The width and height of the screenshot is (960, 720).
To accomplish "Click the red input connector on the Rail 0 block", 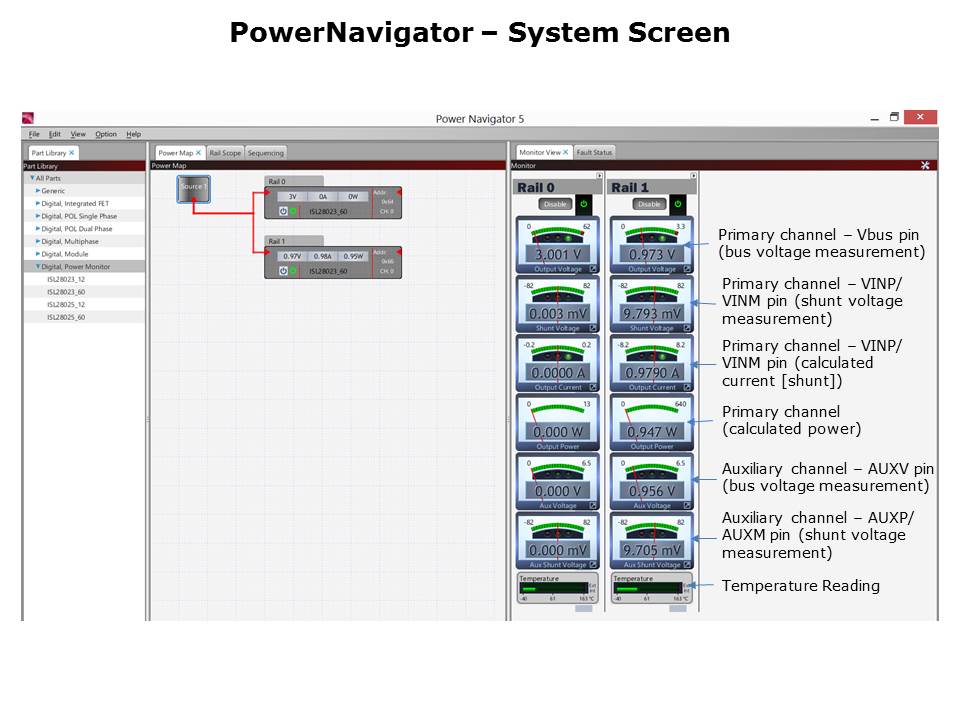I will [267, 192].
